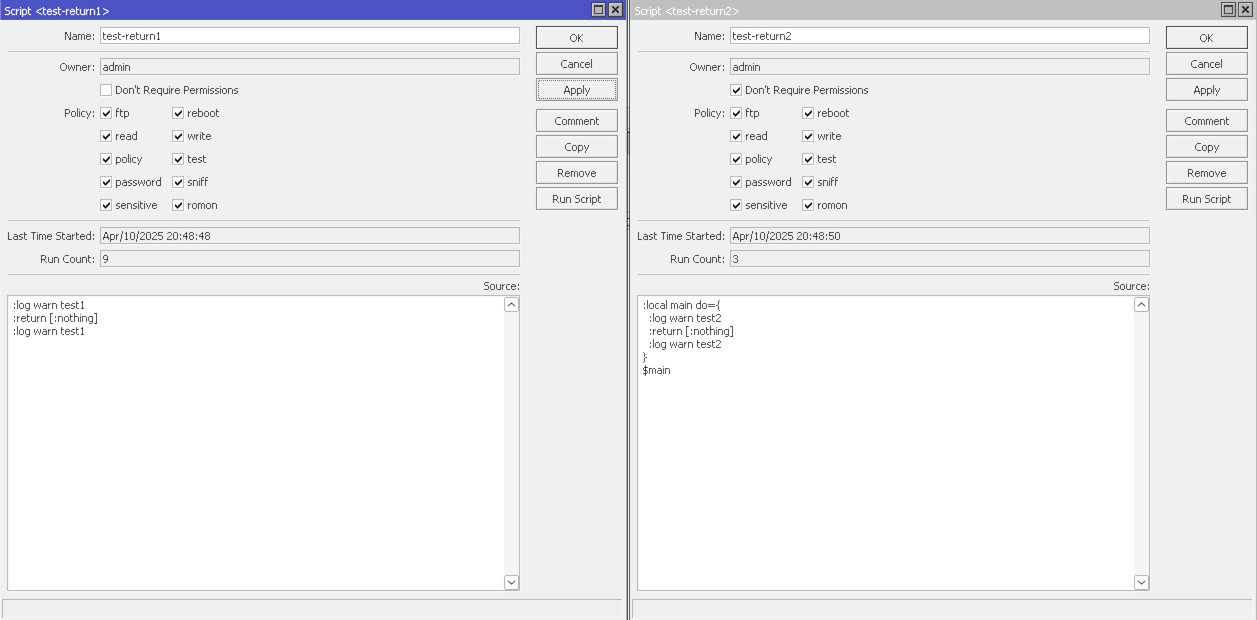This screenshot has width=1257, height=620.
Task: Add a comment to test-return1
Action: (576, 120)
